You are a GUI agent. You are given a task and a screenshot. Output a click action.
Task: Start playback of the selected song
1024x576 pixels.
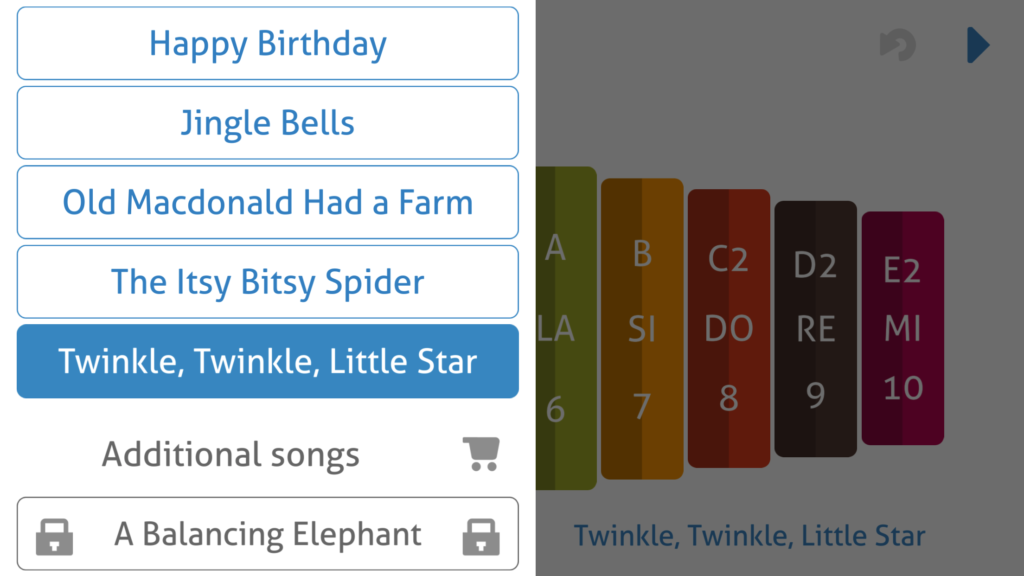click(x=977, y=45)
